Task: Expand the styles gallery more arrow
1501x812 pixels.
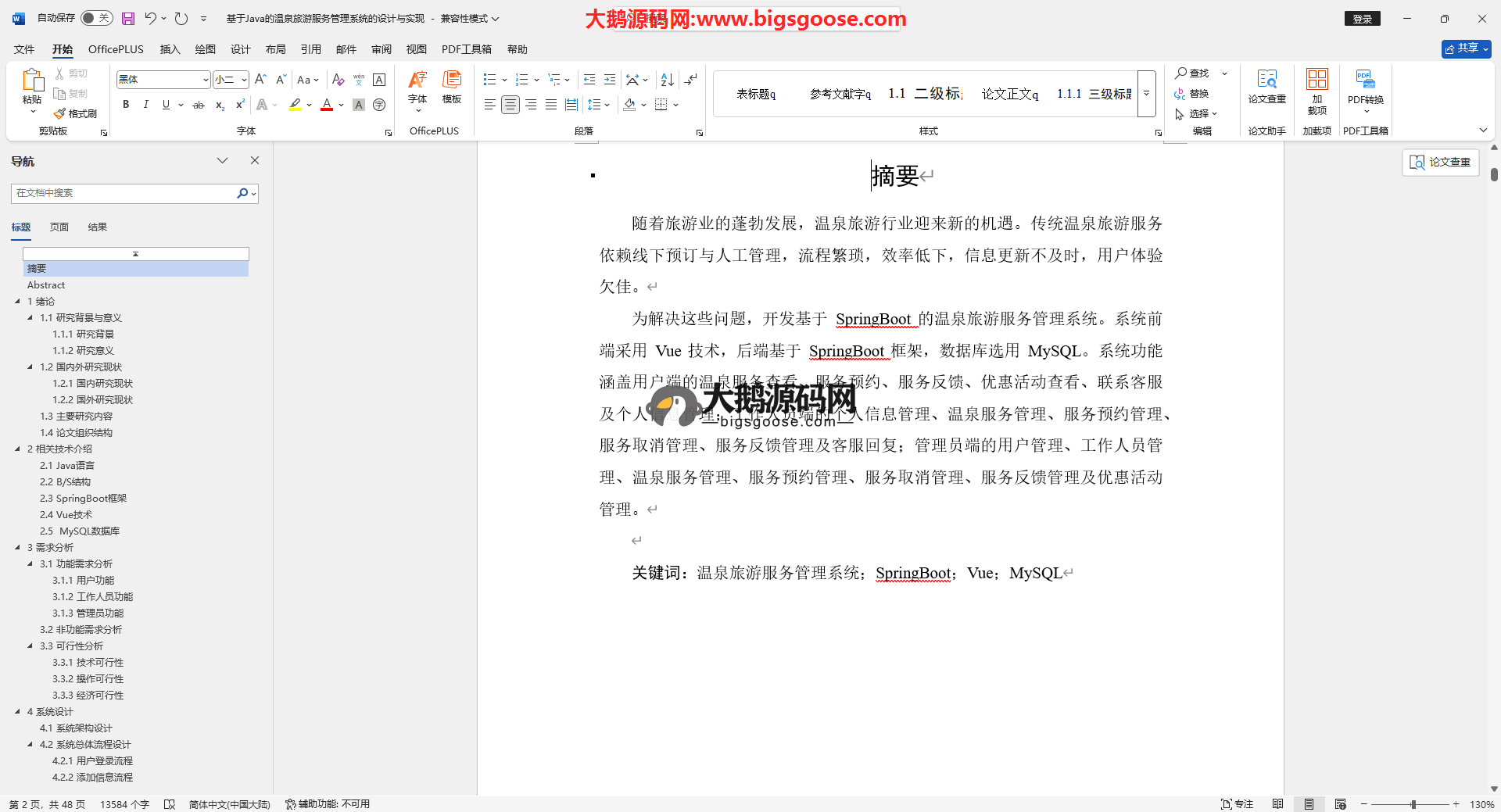Action: tap(1146, 94)
